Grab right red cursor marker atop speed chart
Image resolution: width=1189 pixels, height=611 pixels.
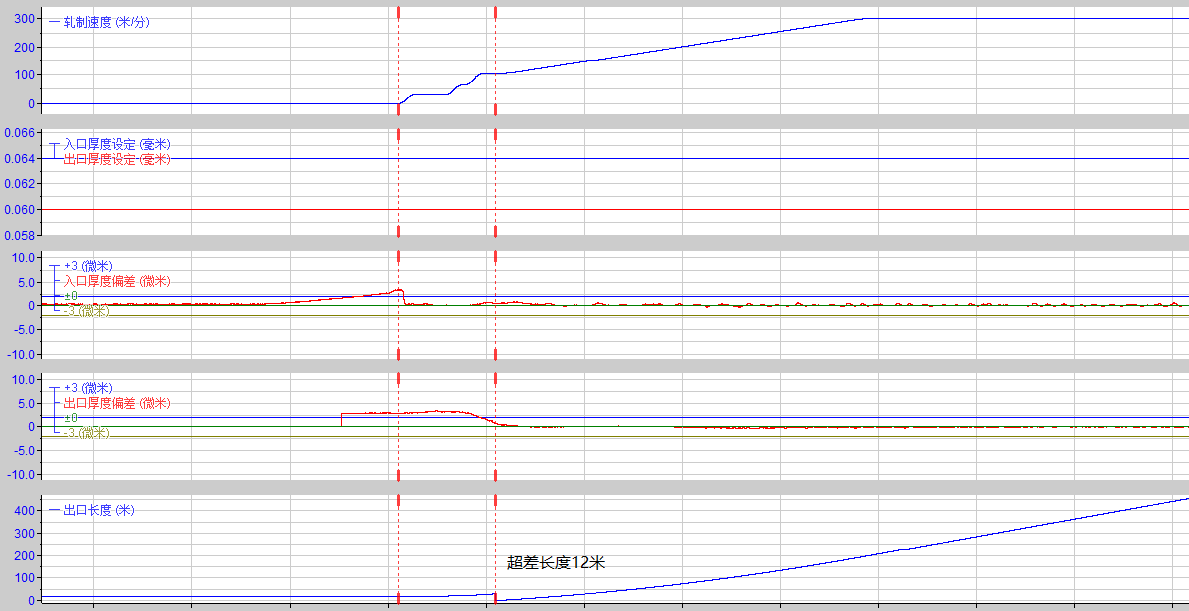point(496,12)
